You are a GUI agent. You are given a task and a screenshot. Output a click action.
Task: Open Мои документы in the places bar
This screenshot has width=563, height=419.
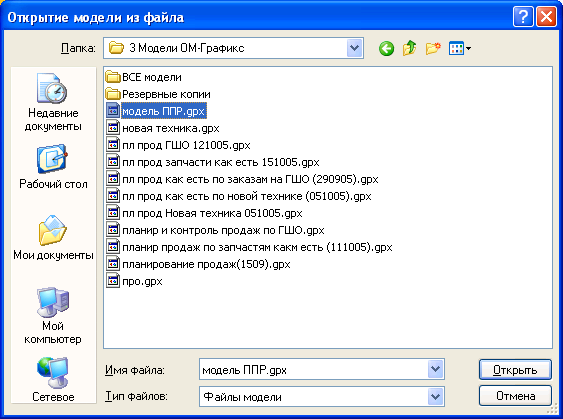point(53,238)
